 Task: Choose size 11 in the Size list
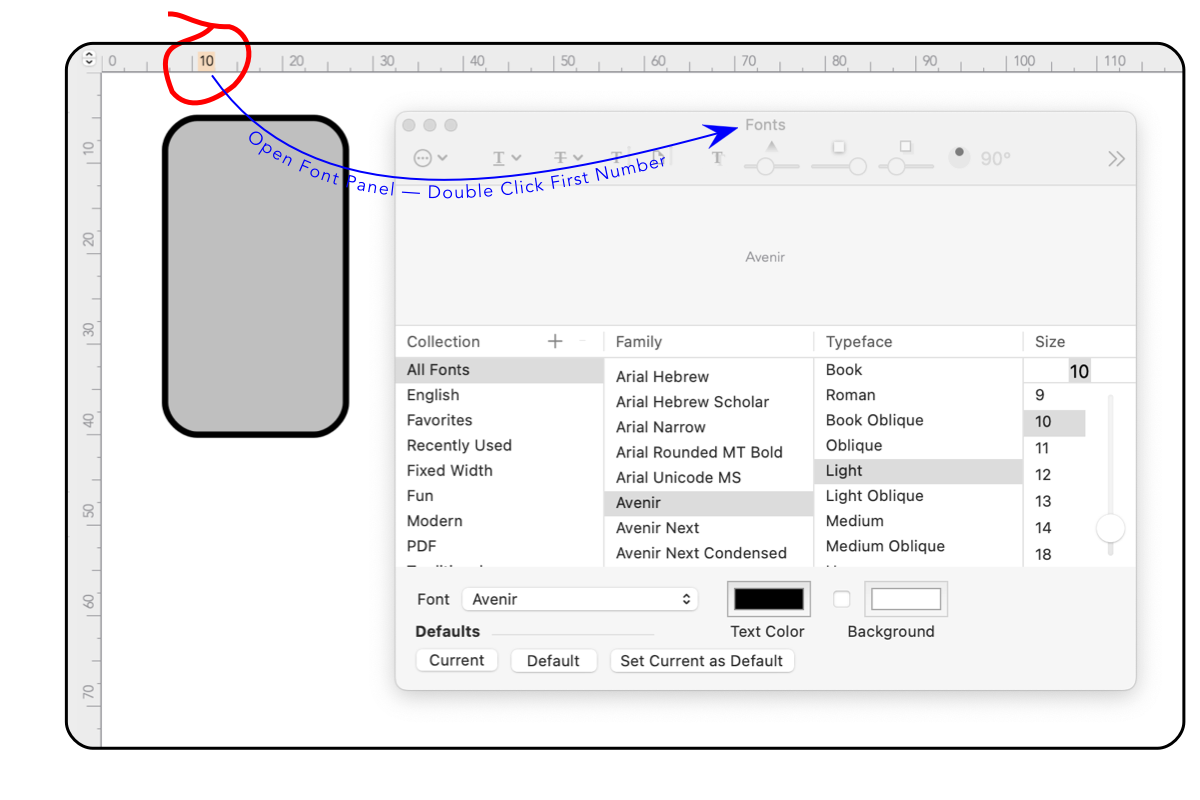click(x=1055, y=449)
